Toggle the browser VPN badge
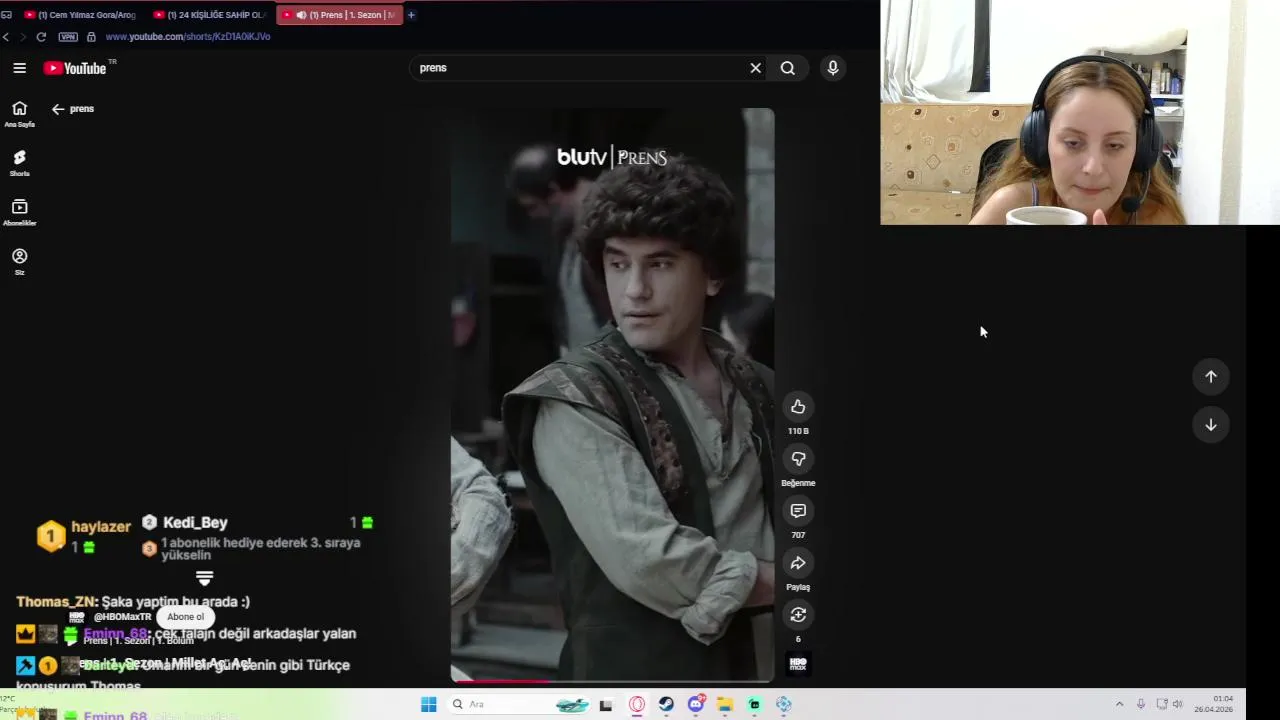 68,37
